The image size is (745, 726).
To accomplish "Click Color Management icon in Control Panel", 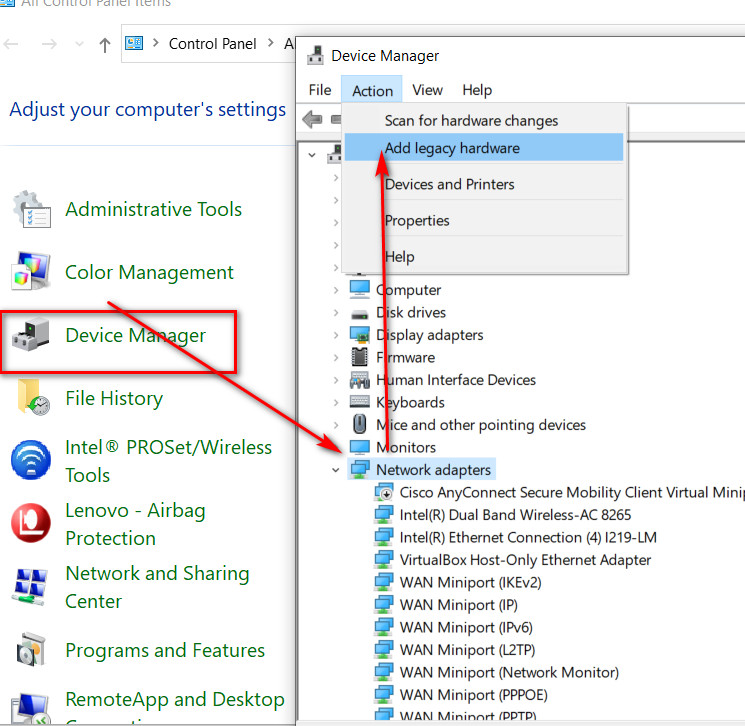I will pyautogui.click(x=31, y=271).
